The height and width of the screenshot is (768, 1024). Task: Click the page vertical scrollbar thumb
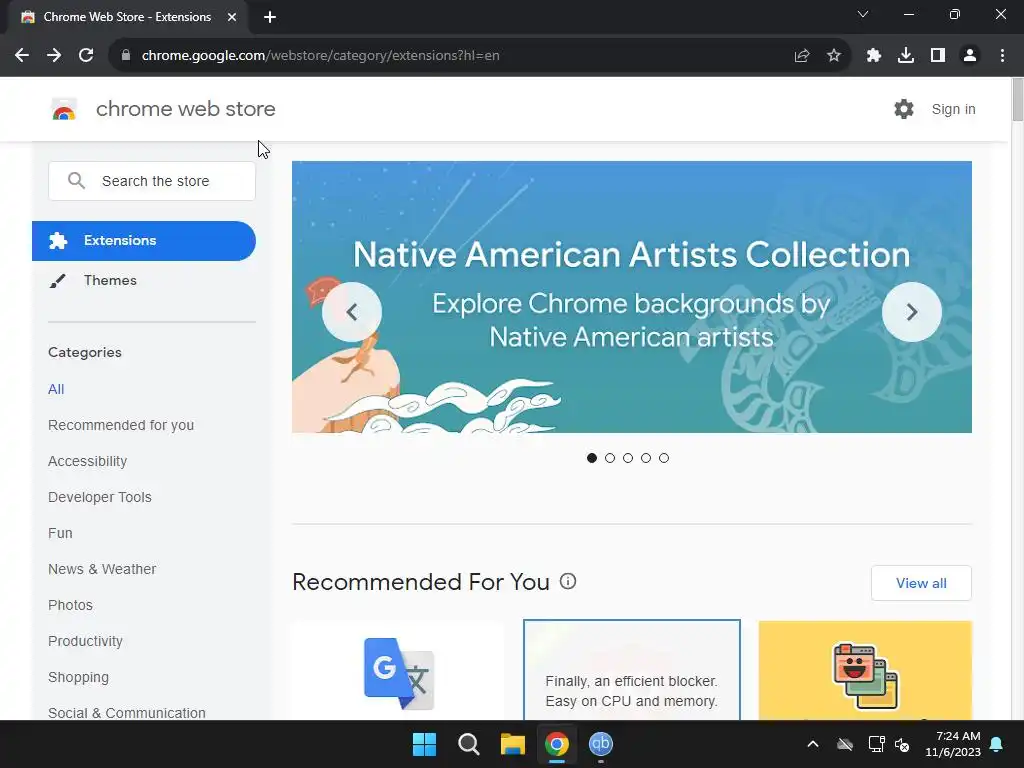pyautogui.click(x=1017, y=99)
